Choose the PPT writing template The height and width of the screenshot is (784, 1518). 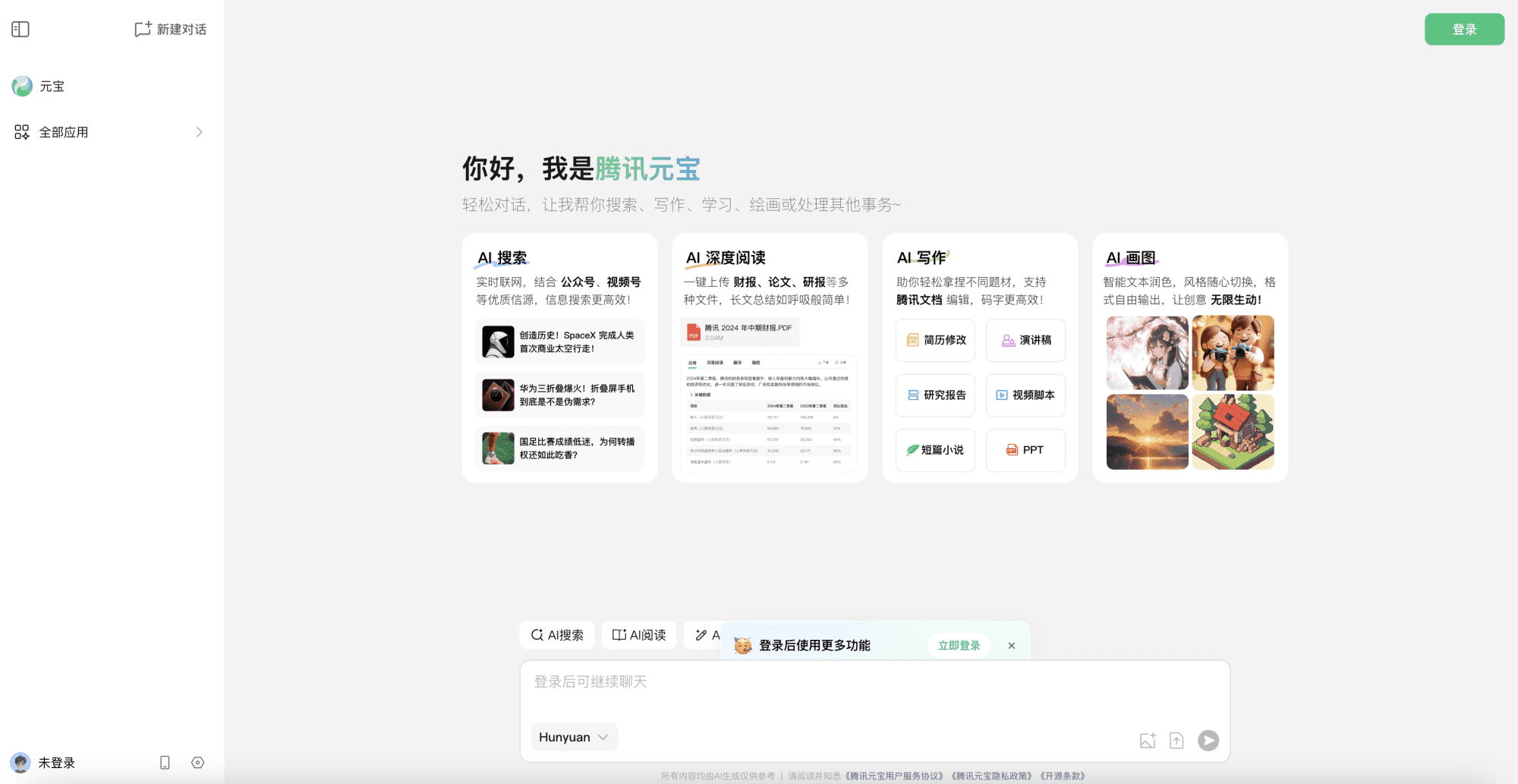pyautogui.click(x=1025, y=450)
